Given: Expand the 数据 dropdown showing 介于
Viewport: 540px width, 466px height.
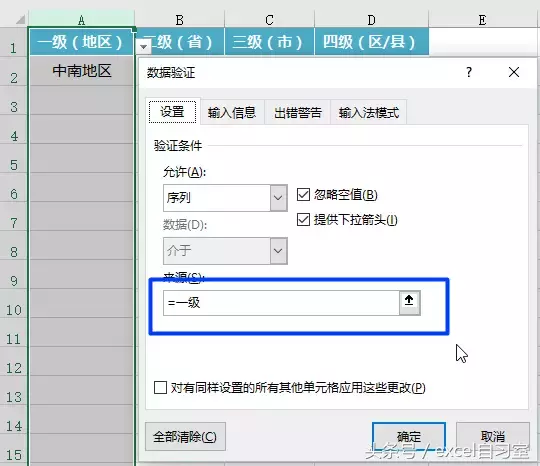Looking at the screenshot, I should [278, 251].
